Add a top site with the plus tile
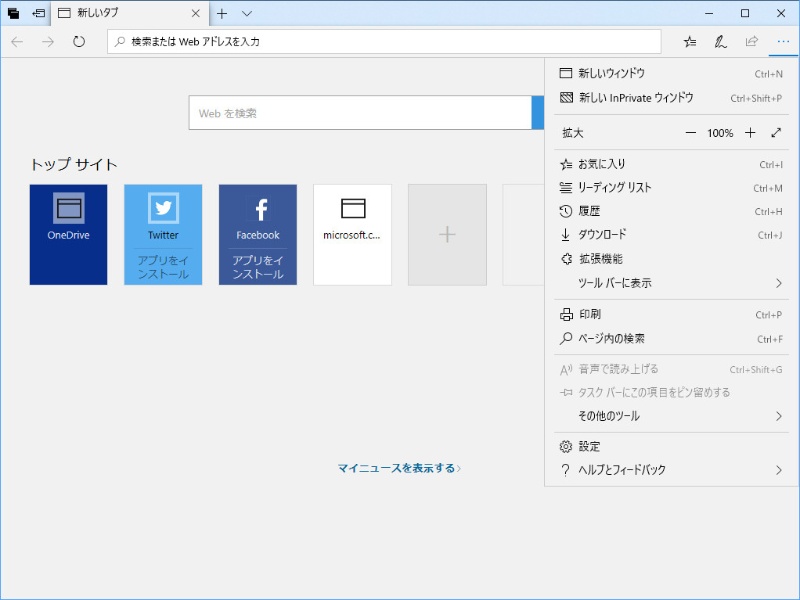 [x=447, y=234]
